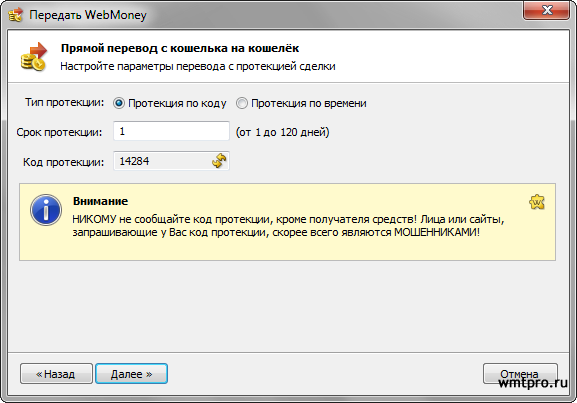The image size is (577, 403).
Task: Click the yellow warning message panel
Action: coord(287,222)
